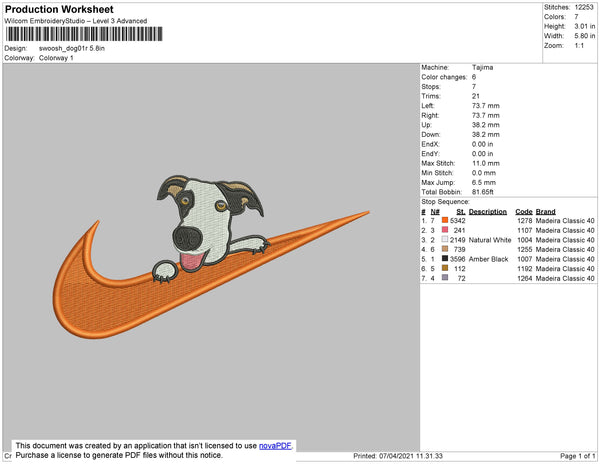Click the printed date '07/04/2021 11.31.33'
This screenshot has width=600, height=464.
click(411, 456)
